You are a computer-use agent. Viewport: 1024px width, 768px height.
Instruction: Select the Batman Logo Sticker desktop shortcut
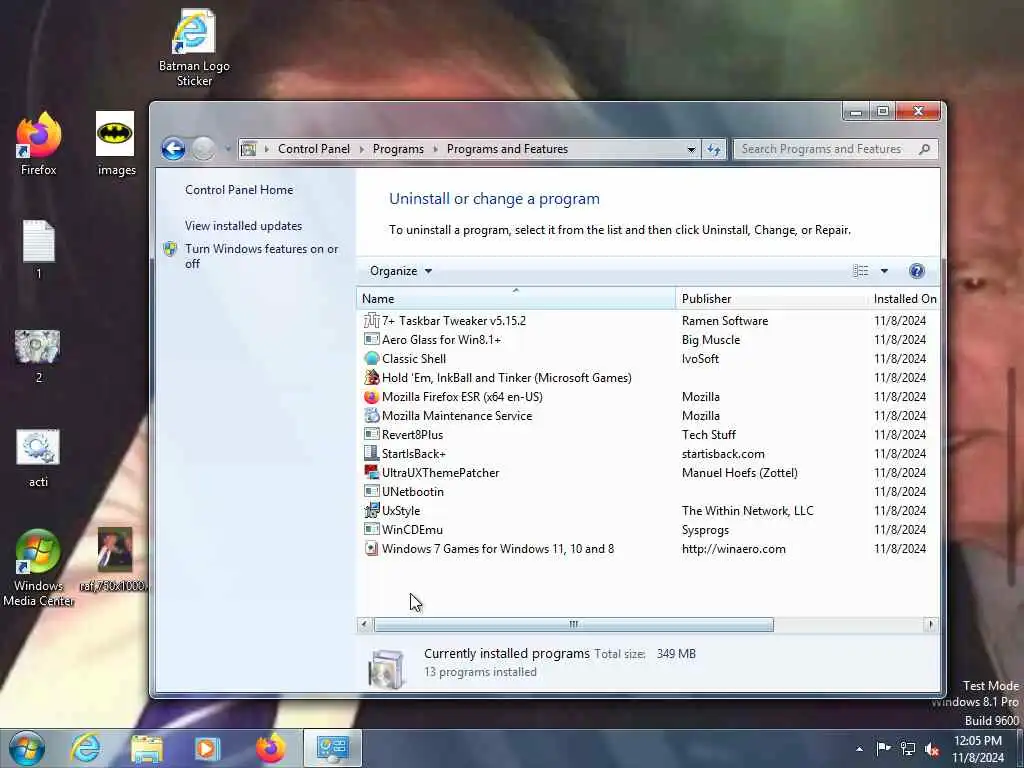click(194, 48)
